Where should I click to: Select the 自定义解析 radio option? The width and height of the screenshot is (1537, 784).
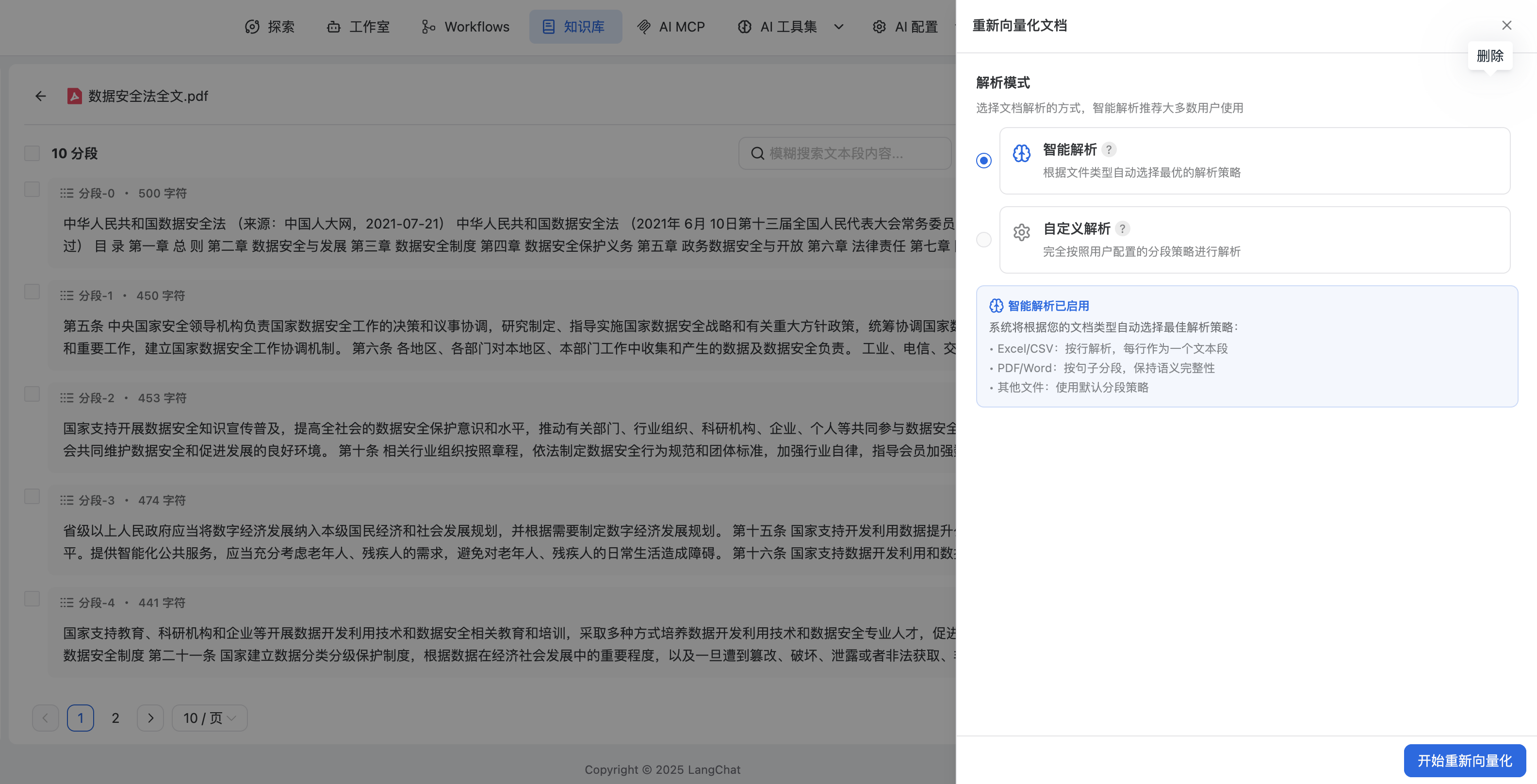pyautogui.click(x=984, y=240)
